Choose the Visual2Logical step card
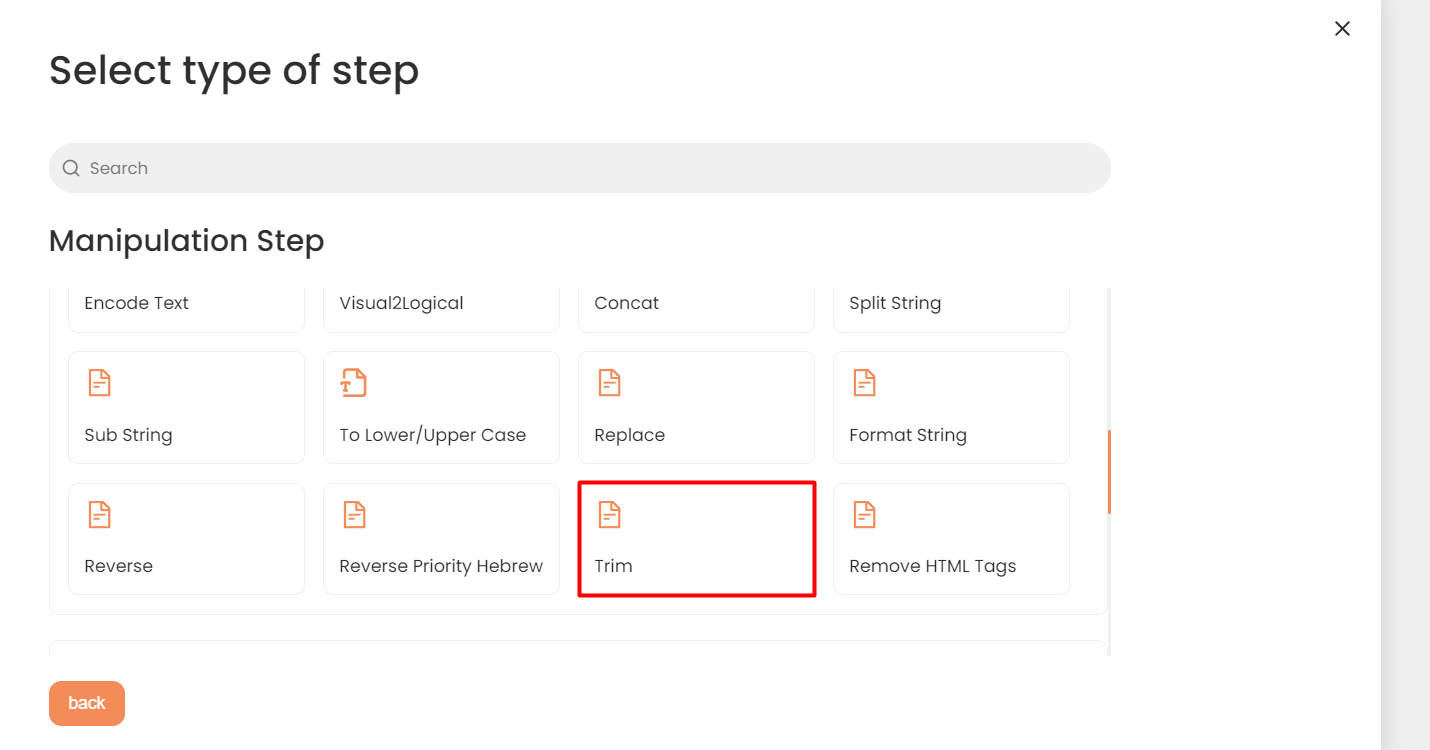Screen dimensions: 1430x750 [x=441, y=310]
